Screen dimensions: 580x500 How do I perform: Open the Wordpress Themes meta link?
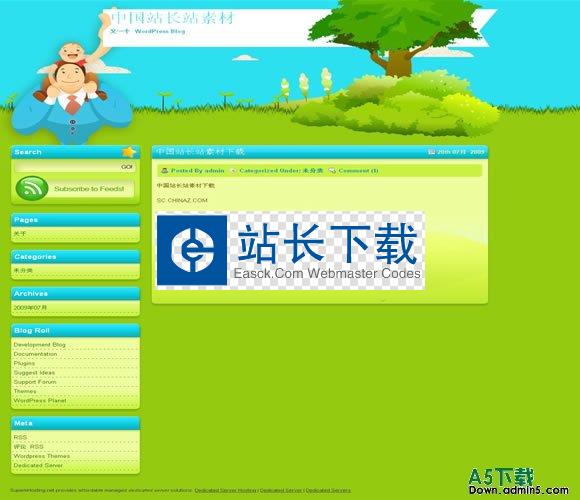(41, 456)
